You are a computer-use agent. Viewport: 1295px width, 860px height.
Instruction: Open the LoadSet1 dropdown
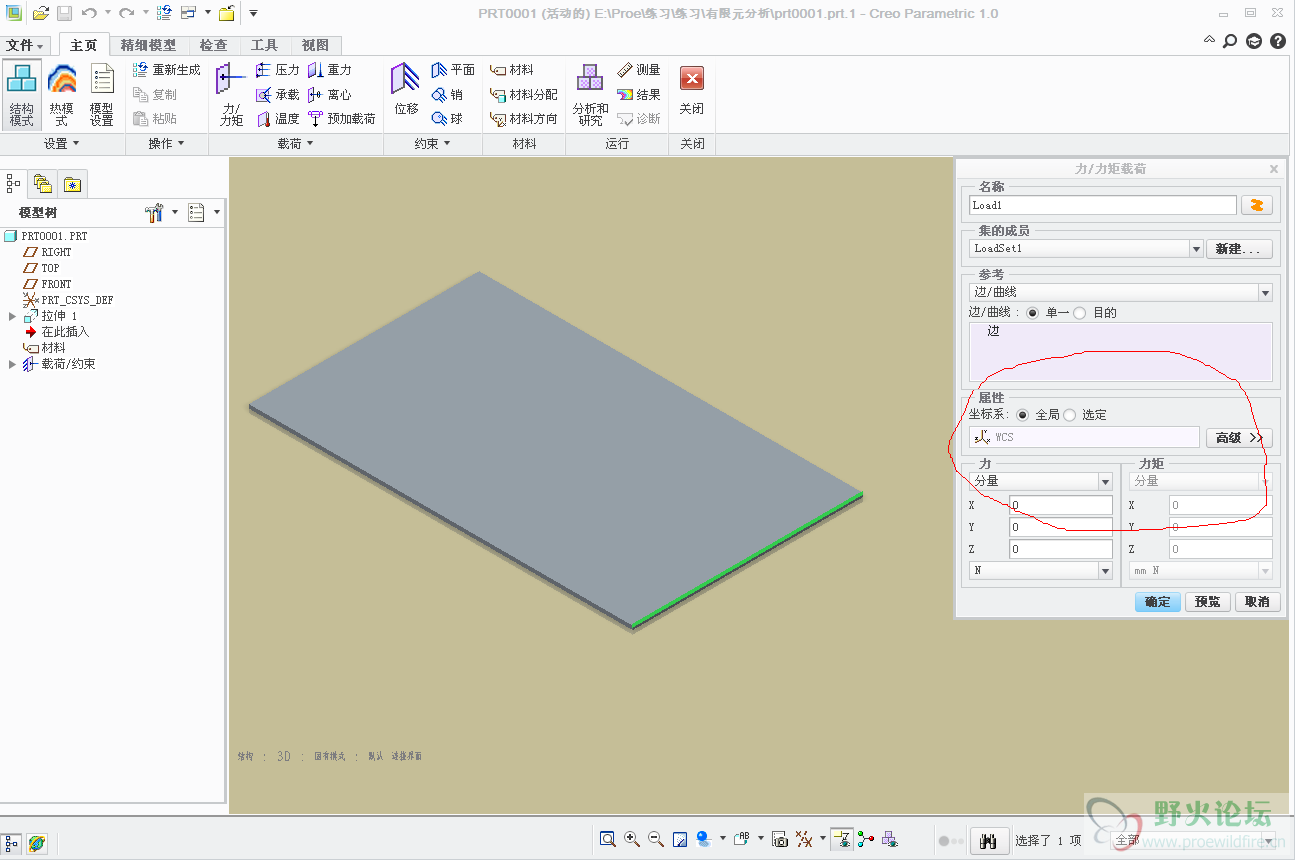[1196, 249]
